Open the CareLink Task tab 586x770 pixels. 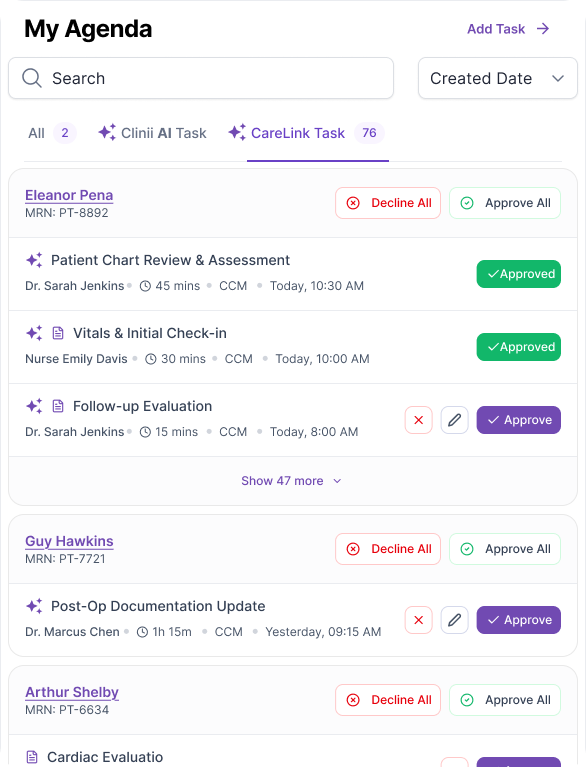tap(307, 133)
